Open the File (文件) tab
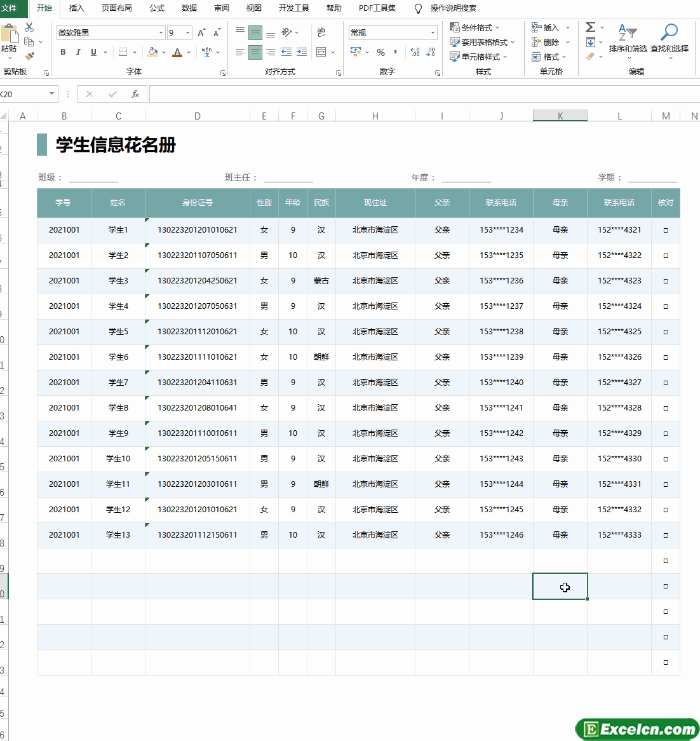Image resolution: width=700 pixels, height=741 pixels. tap(9, 8)
